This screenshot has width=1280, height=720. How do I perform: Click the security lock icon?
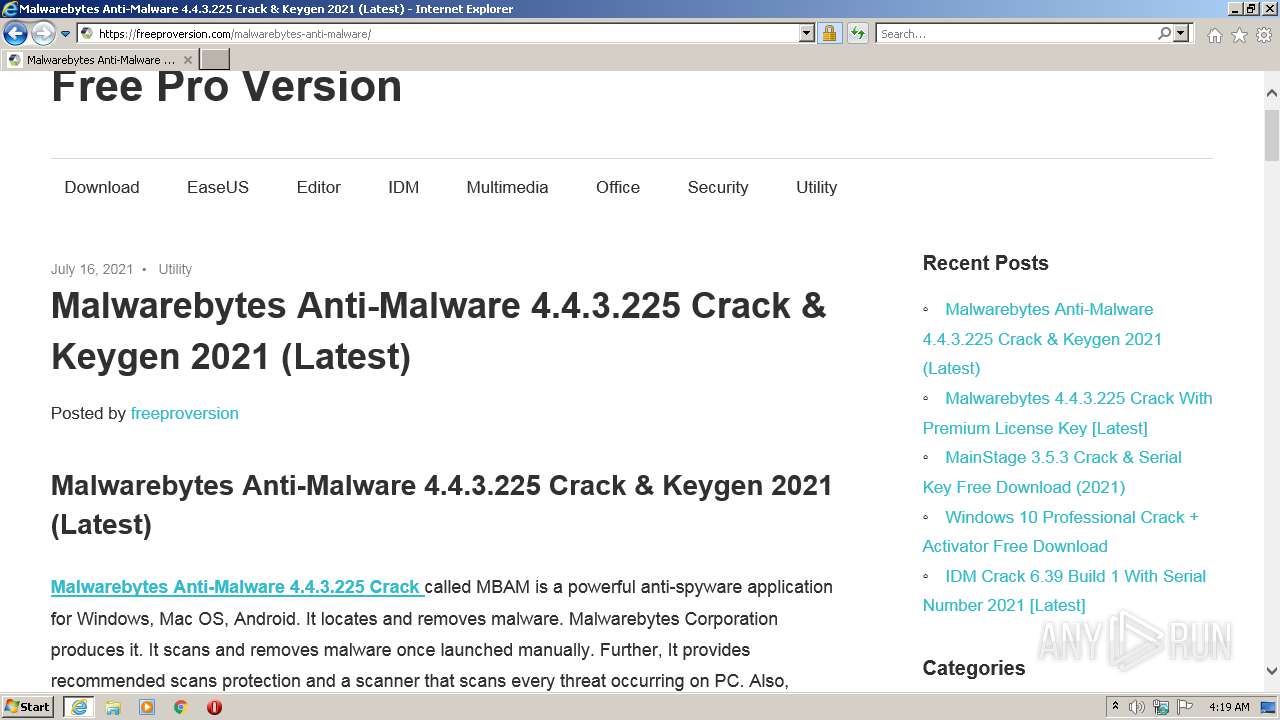click(829, 34)
